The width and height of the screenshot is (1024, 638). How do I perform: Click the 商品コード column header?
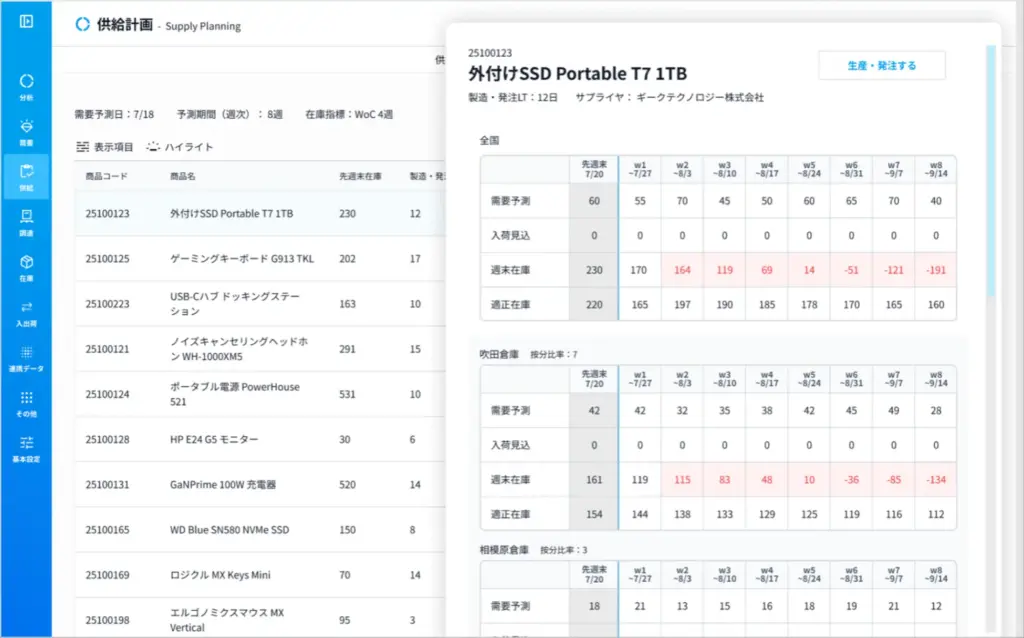coord(106,176)
